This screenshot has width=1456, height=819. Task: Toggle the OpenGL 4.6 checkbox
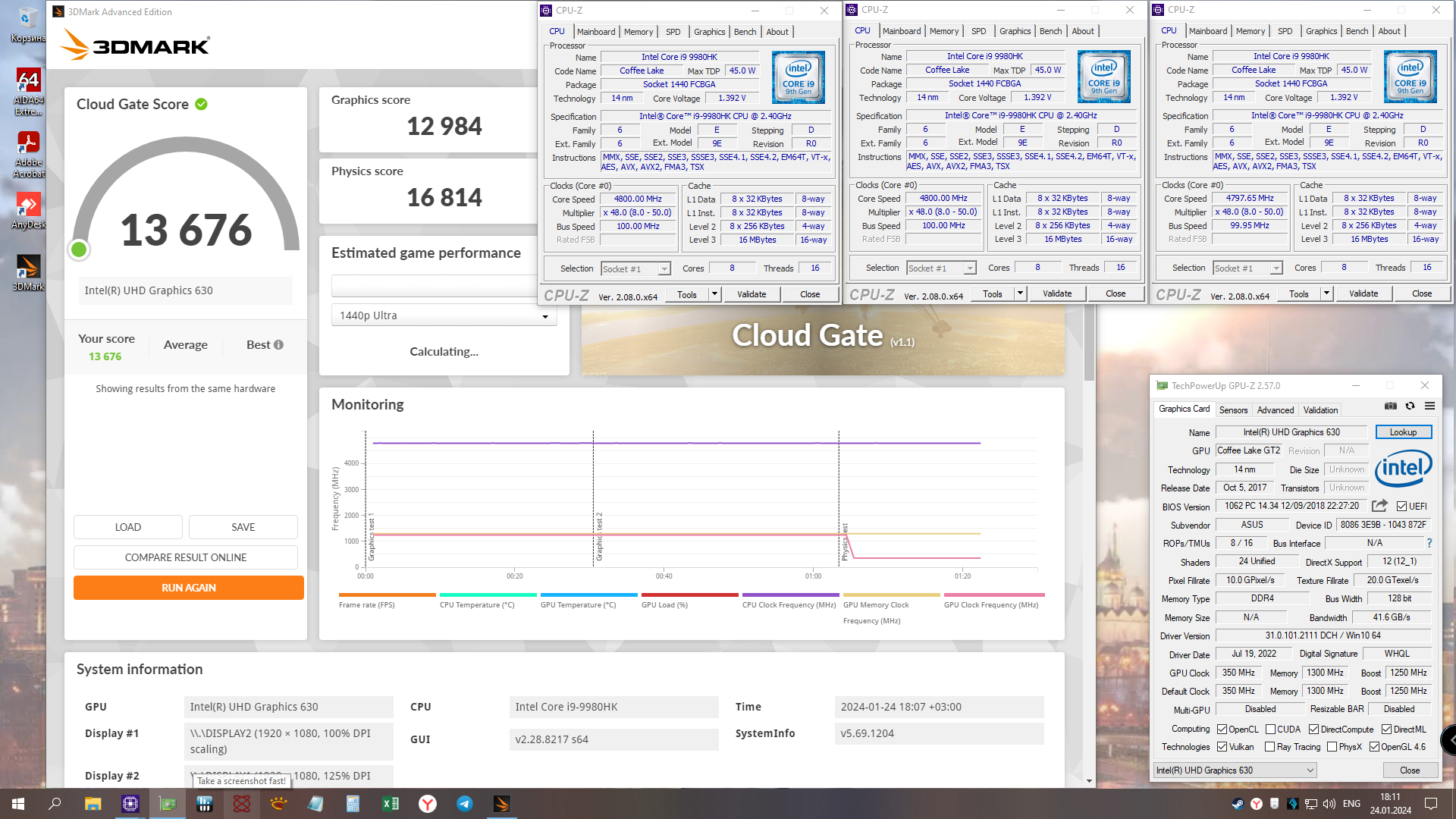pos(1374,747)
